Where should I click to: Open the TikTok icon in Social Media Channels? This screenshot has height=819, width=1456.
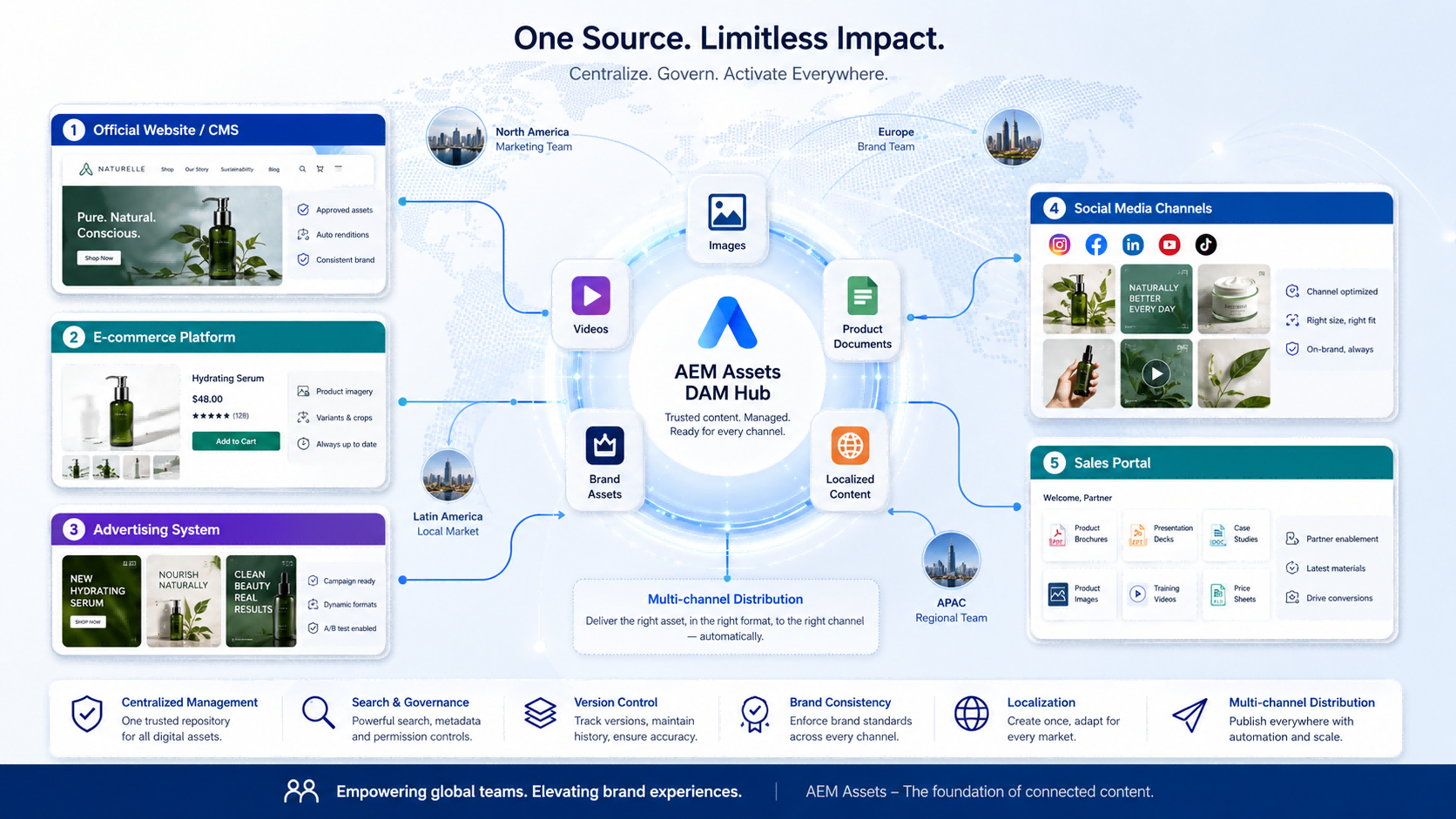coord(1206,245)
